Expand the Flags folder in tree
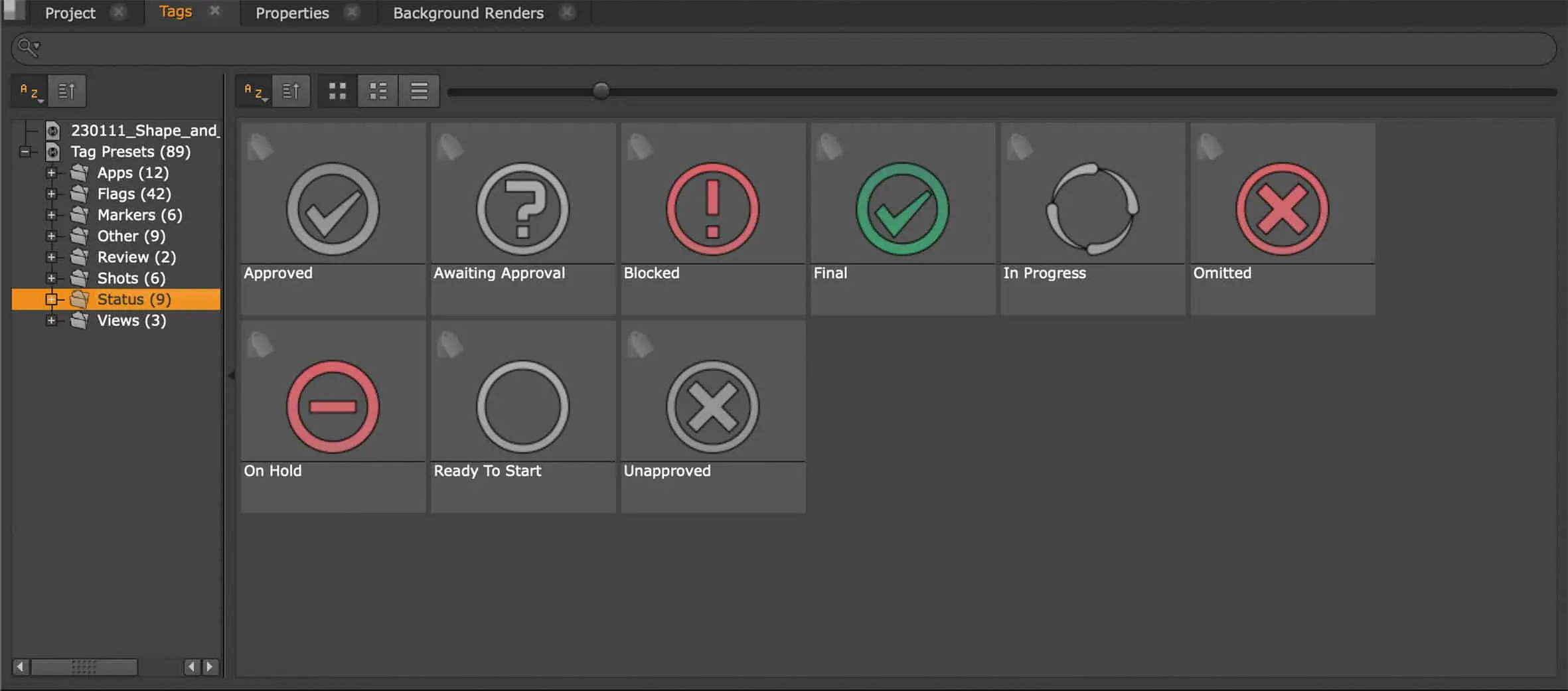 [51, 194]
